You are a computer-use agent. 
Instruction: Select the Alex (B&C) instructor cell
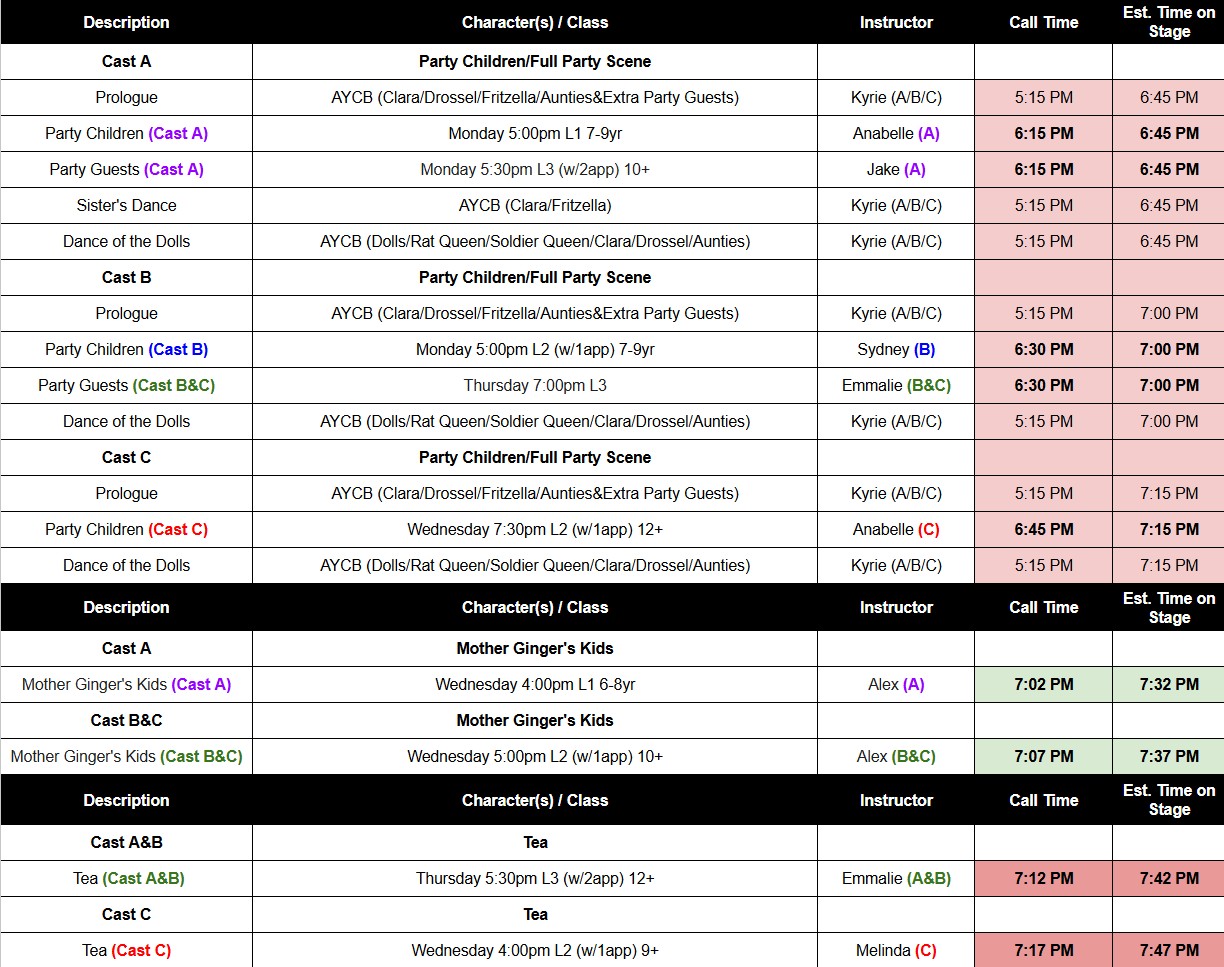(895, 757)
